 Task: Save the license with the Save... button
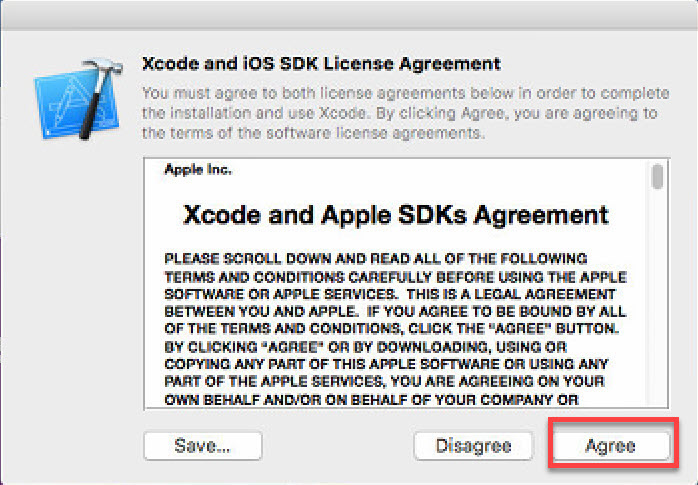[x=203, y=445]
